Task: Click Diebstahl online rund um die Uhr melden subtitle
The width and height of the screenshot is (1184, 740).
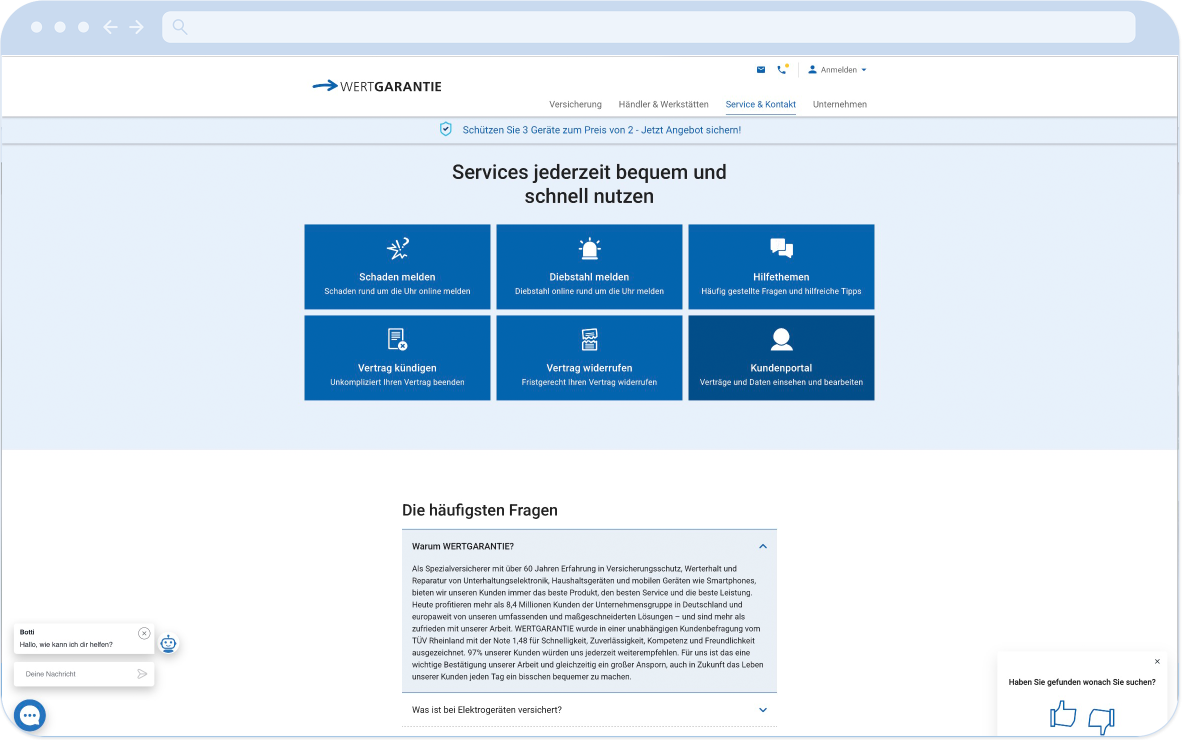Action: [x=589, y=291]
